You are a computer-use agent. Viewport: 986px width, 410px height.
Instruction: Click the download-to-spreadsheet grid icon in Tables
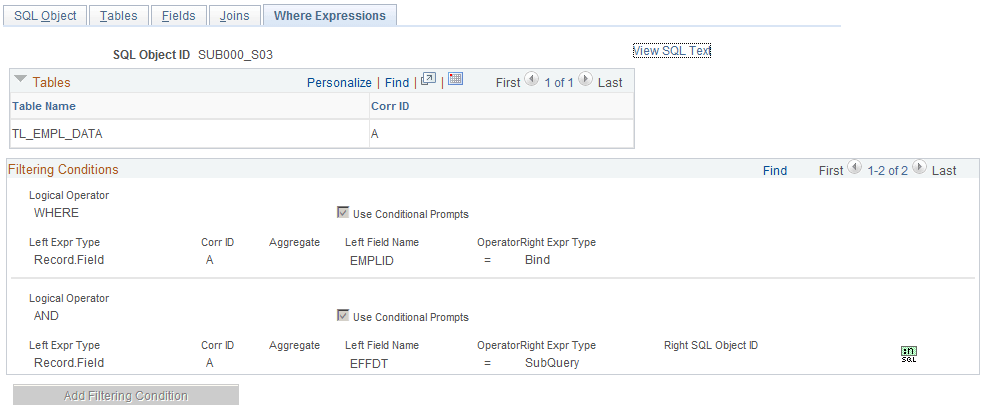pyautogui.click(x=455, y=80)
